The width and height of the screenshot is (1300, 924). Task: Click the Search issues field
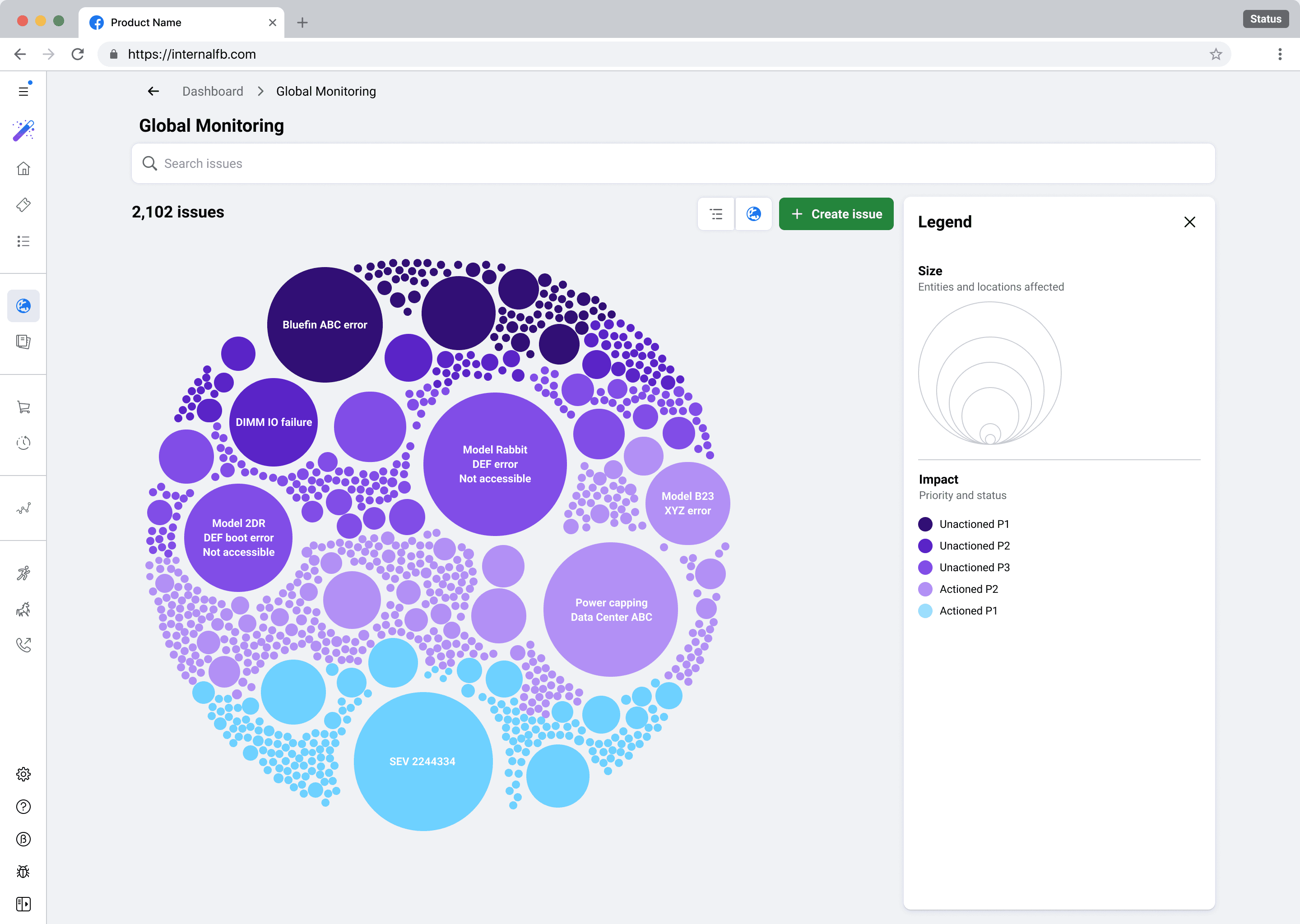pyautogui.click(x=673, y=163)
